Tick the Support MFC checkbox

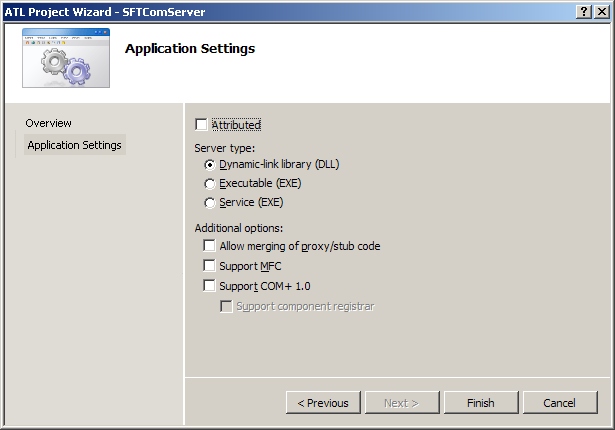(209, 266)
